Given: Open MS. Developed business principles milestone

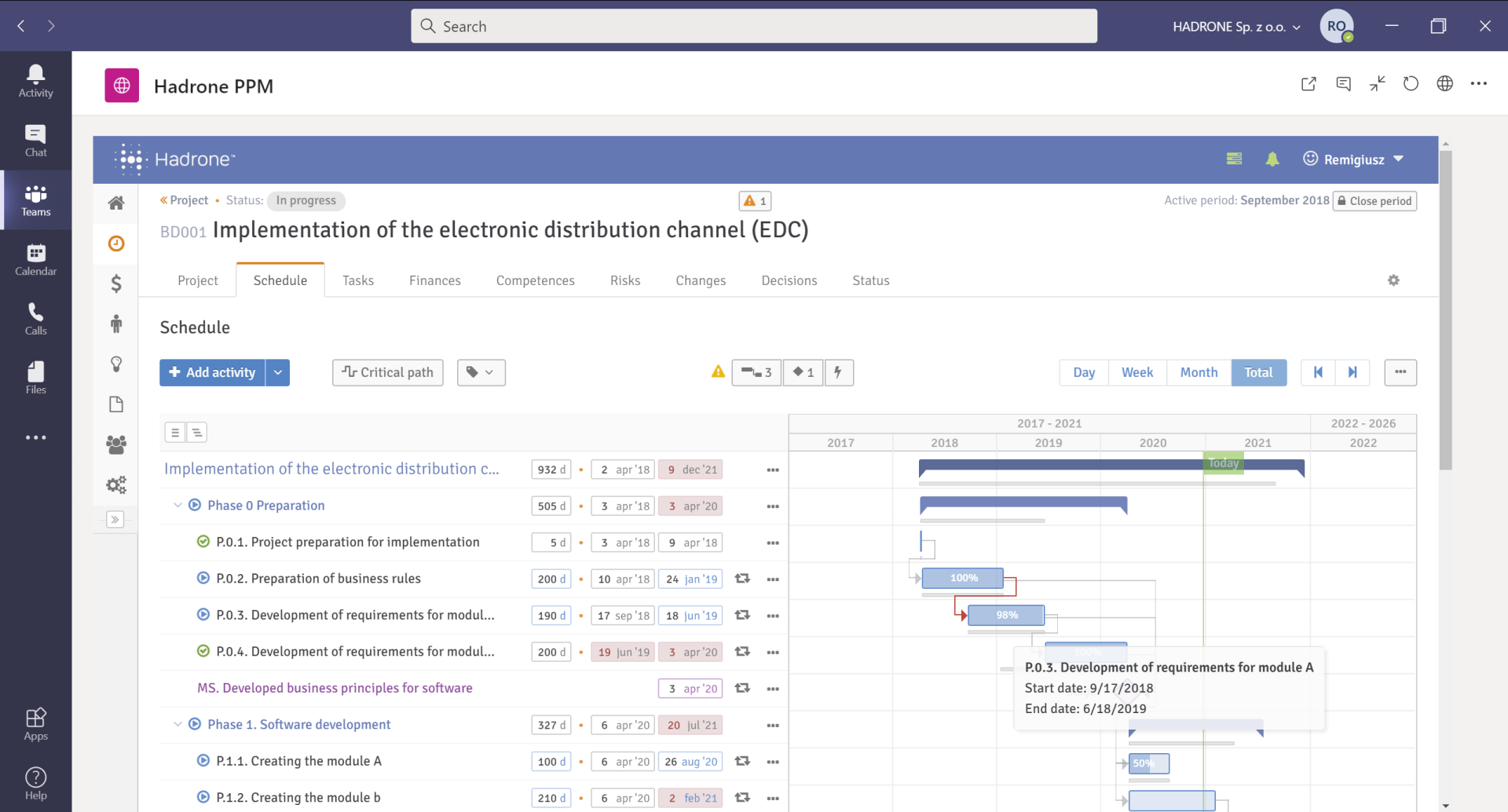Looking at the screenshot, I should (335, 688).
